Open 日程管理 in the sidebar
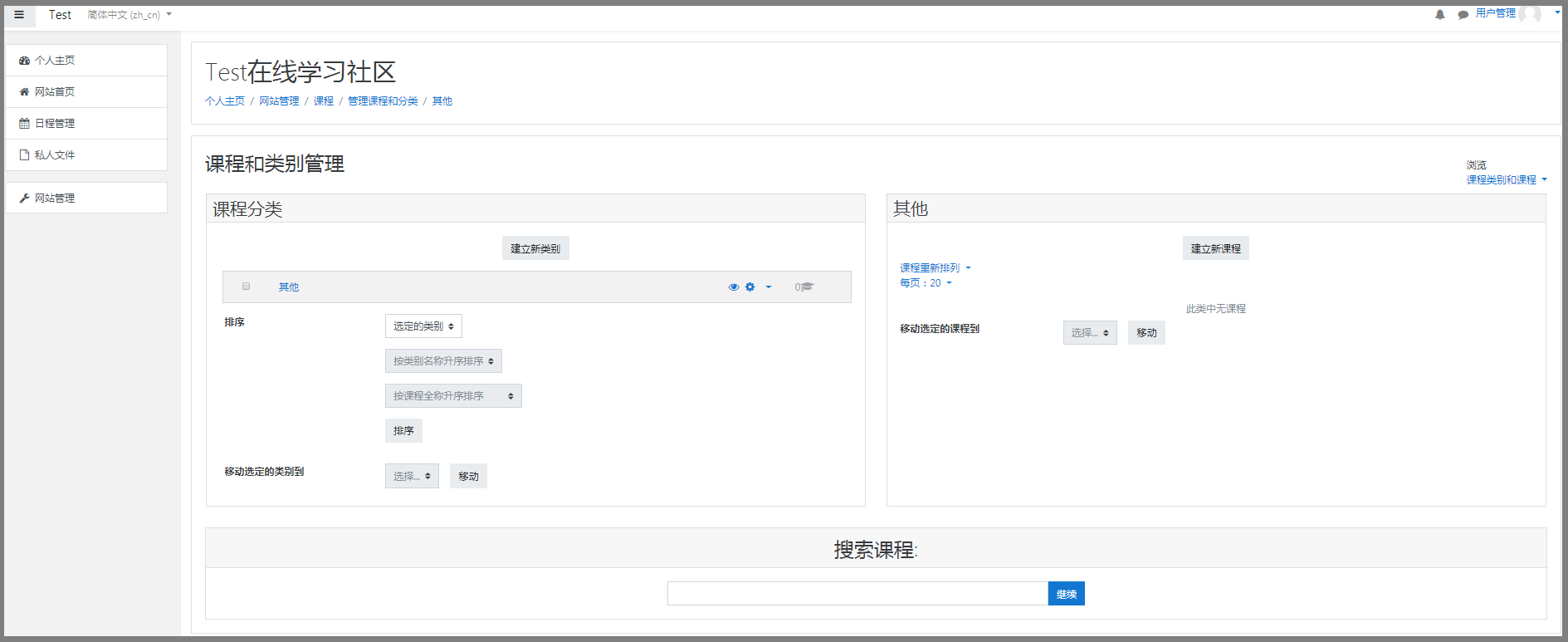1568x642 pixels. (86, 124)
